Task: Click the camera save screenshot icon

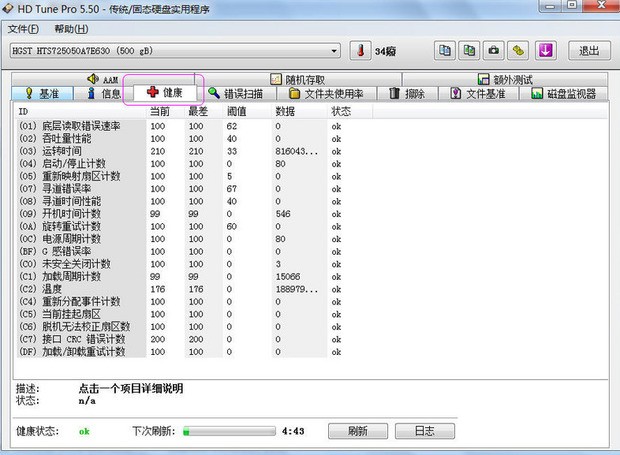Action: (x=493, y=51)
